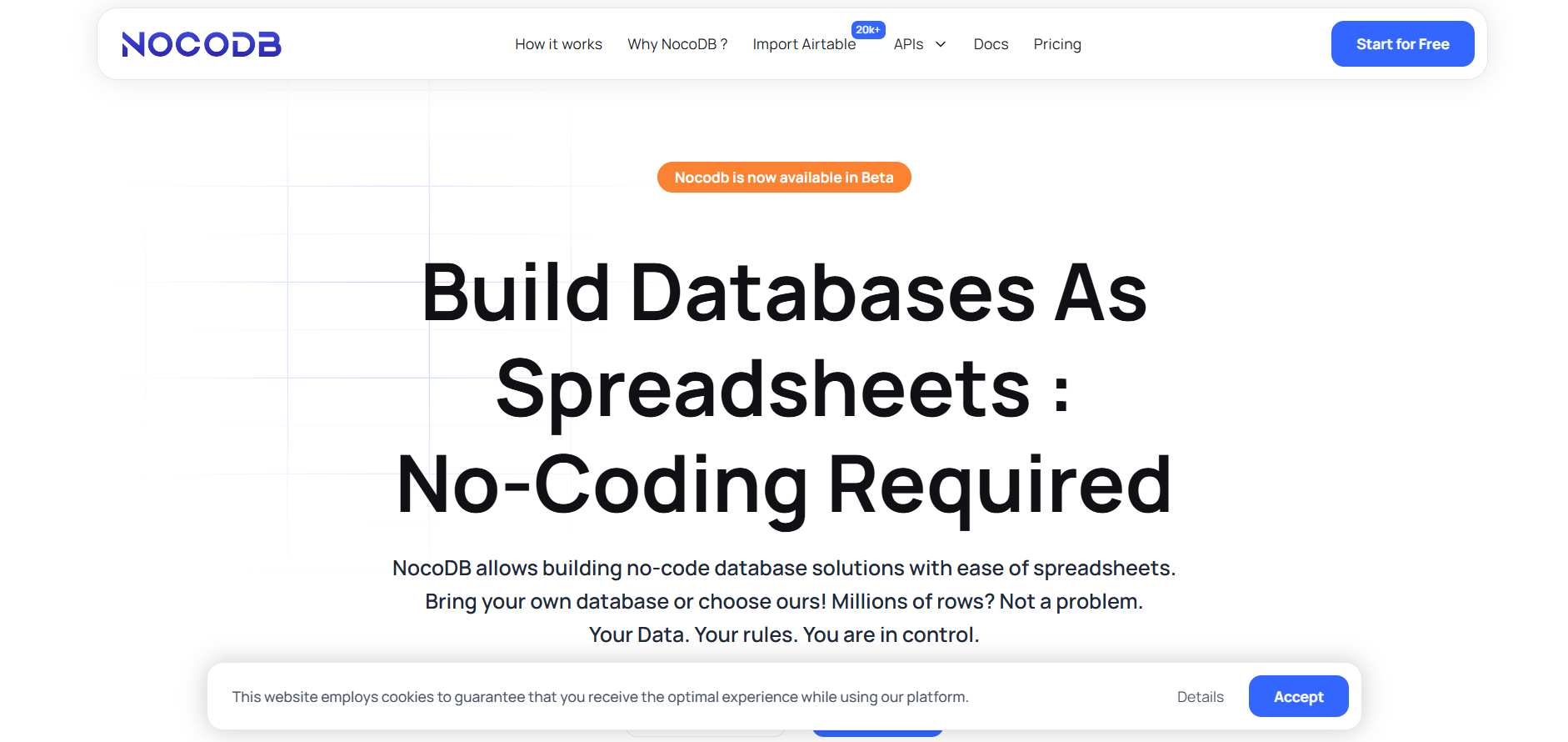Click the "Build Databases As" heading line
This screenshot has height=742, width=1568.
pyautogui.click(x=783, y=293)
